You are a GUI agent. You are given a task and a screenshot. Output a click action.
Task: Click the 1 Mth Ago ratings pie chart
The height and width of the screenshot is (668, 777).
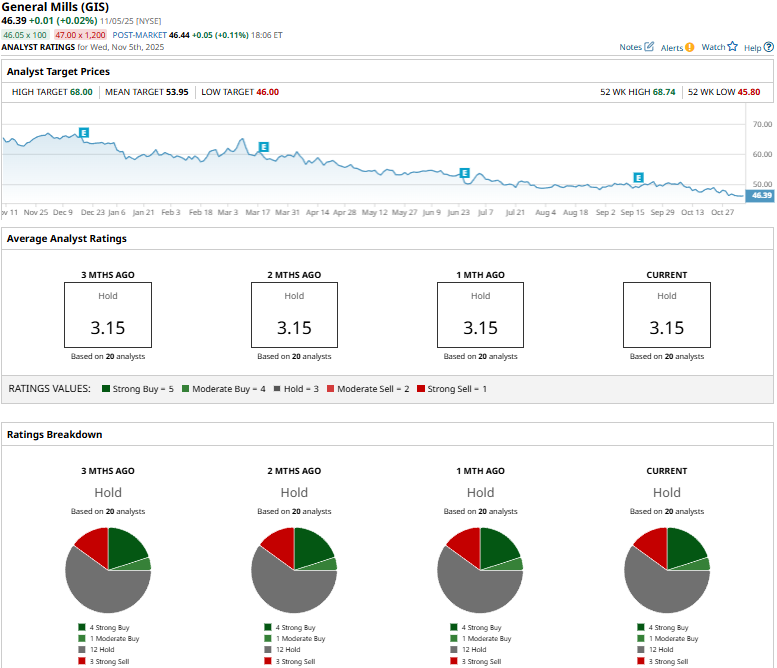pyautogui.click(x=480, y=570)
